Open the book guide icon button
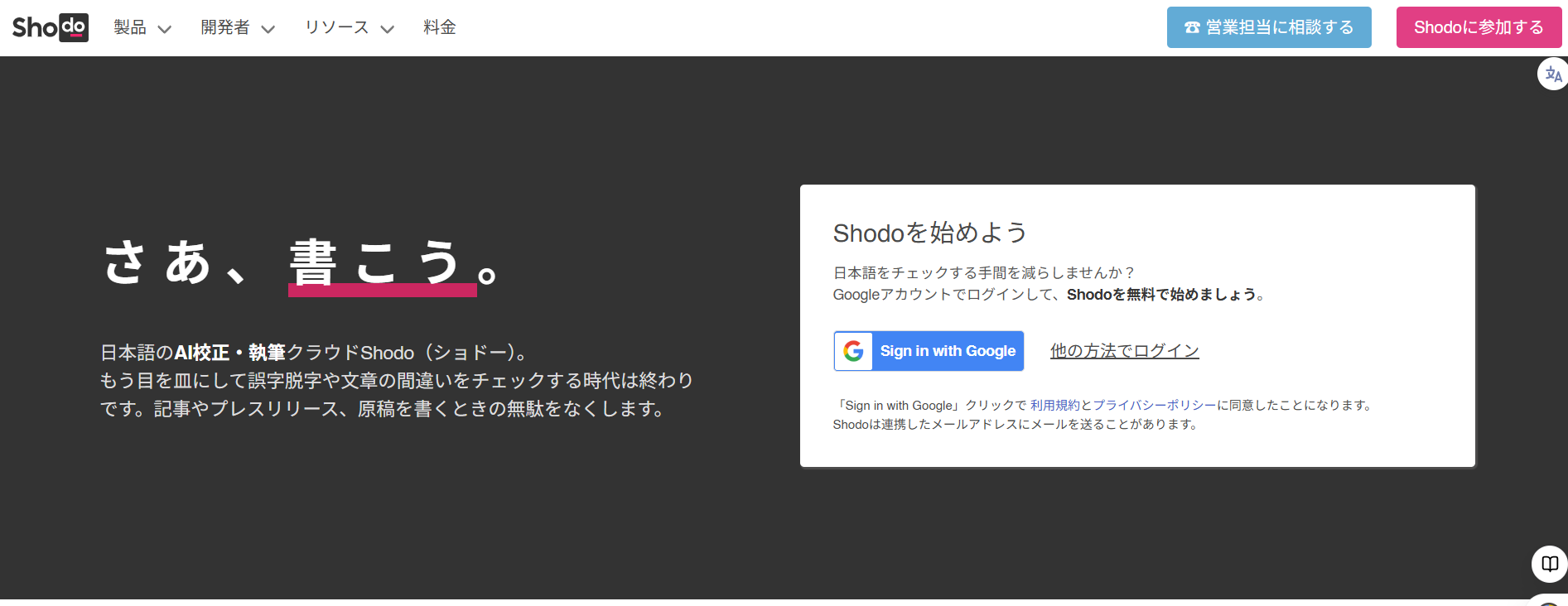 [x=1549, y=565]
